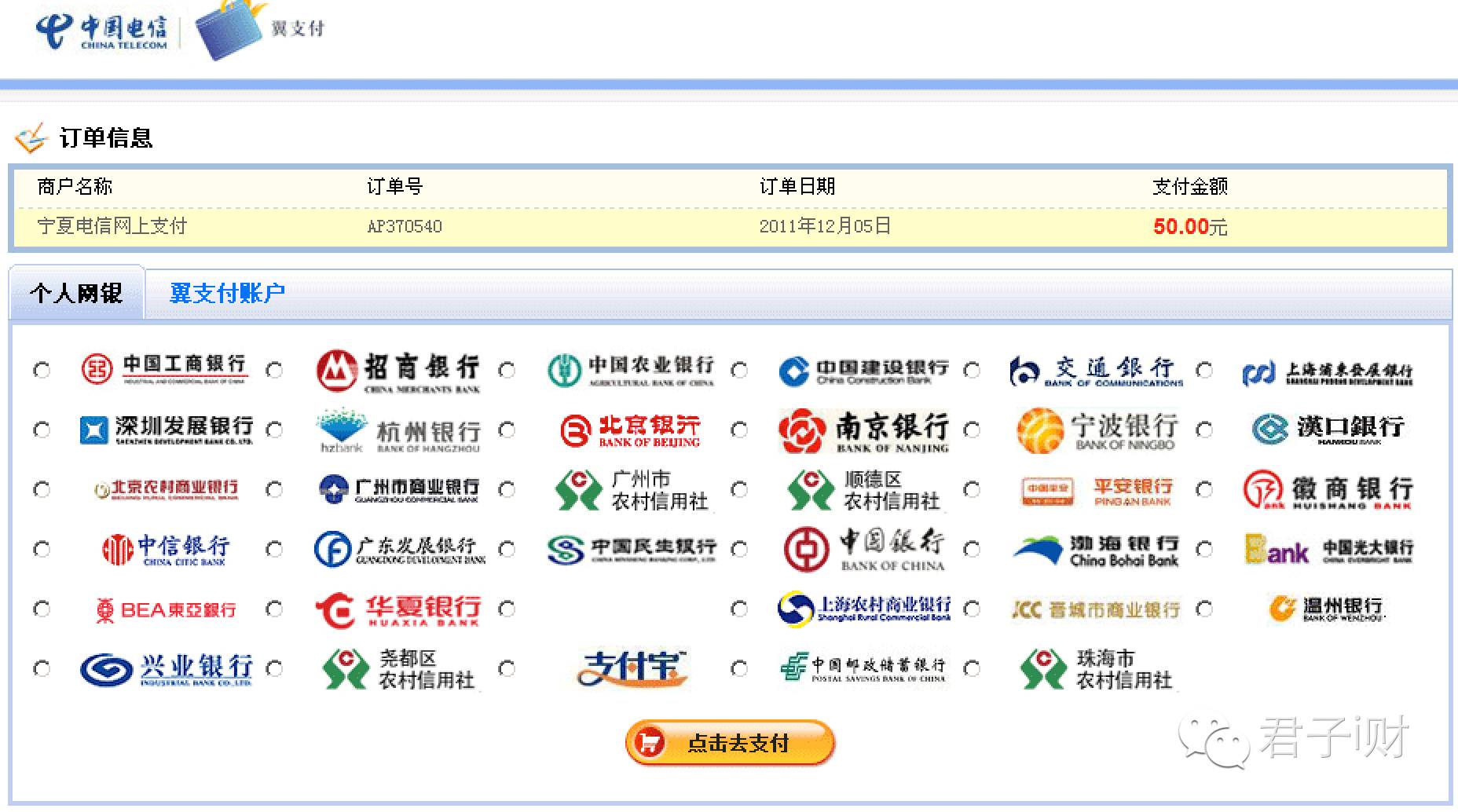
Task: Choose the radio option for 渤海银行
Action: (973, 549)
